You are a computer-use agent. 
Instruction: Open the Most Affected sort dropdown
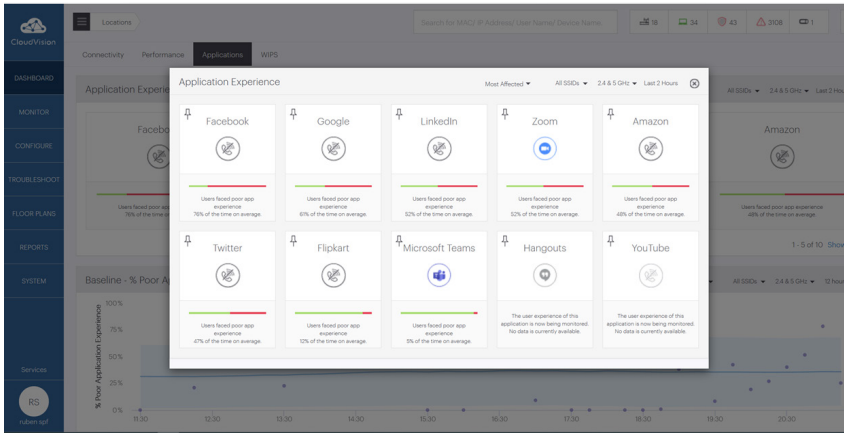pos(507,84)
